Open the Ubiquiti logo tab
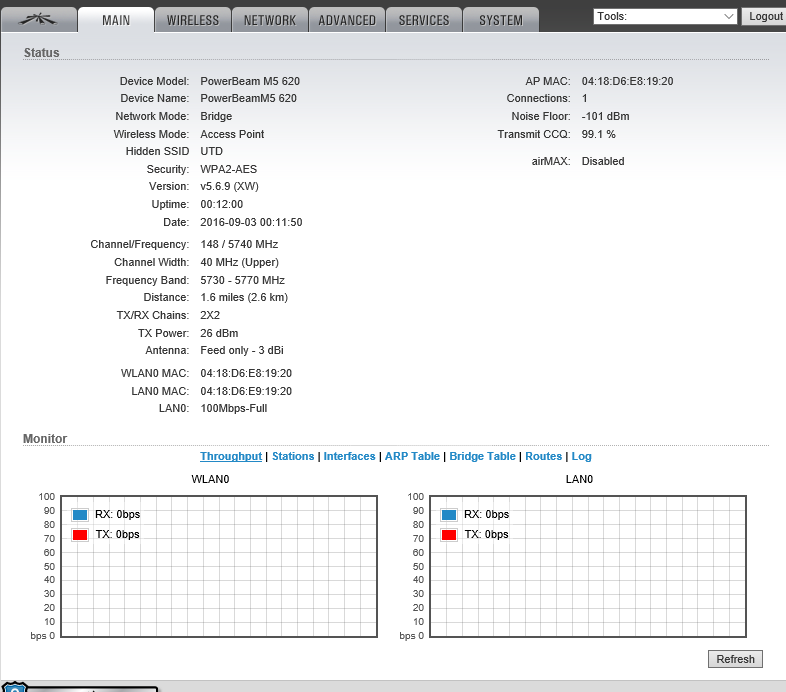 (x=39, y=20)
